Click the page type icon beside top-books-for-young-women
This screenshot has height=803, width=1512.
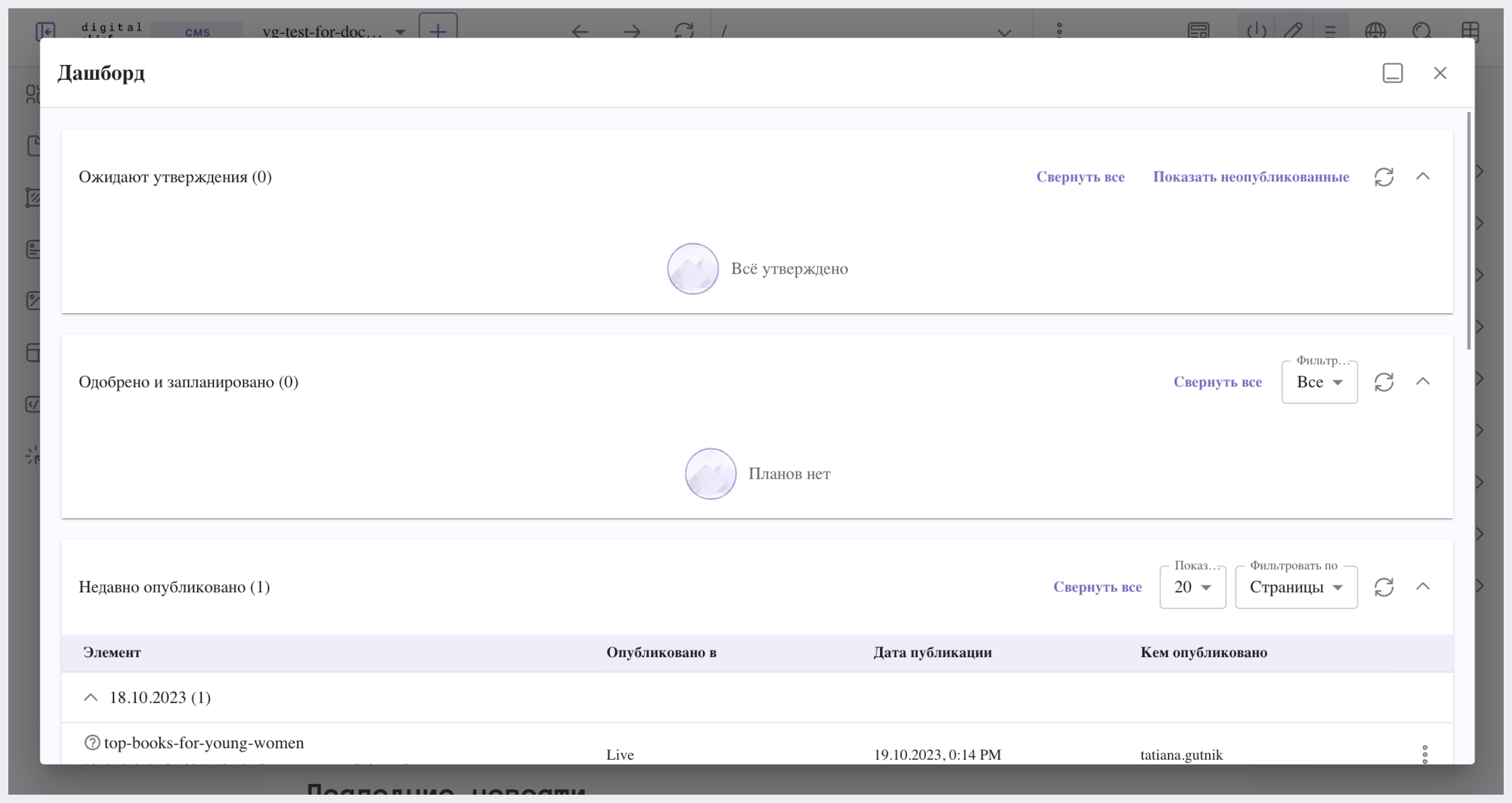pyautogui.click(x=92, y=743)
